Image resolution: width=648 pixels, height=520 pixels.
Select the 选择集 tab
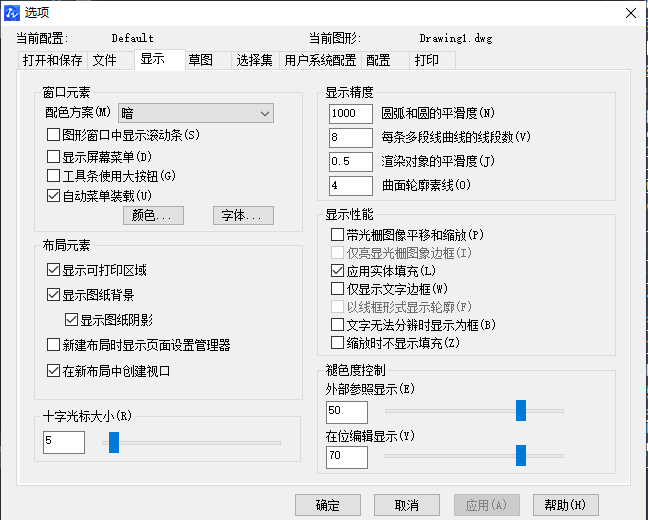254,60
